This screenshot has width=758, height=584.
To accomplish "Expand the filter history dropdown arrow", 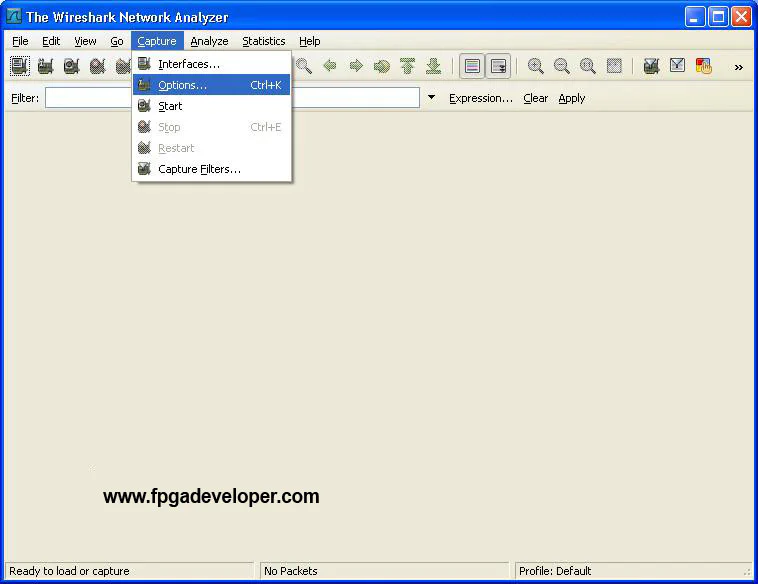I will coord(432,98).
